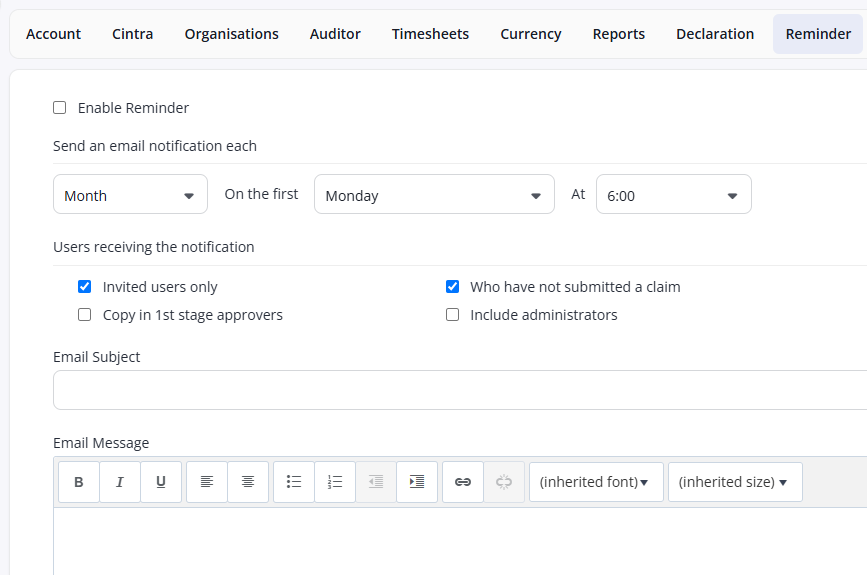867x575 pixels.
Task: Open the Month frequency dropdown
Action: 130,194
